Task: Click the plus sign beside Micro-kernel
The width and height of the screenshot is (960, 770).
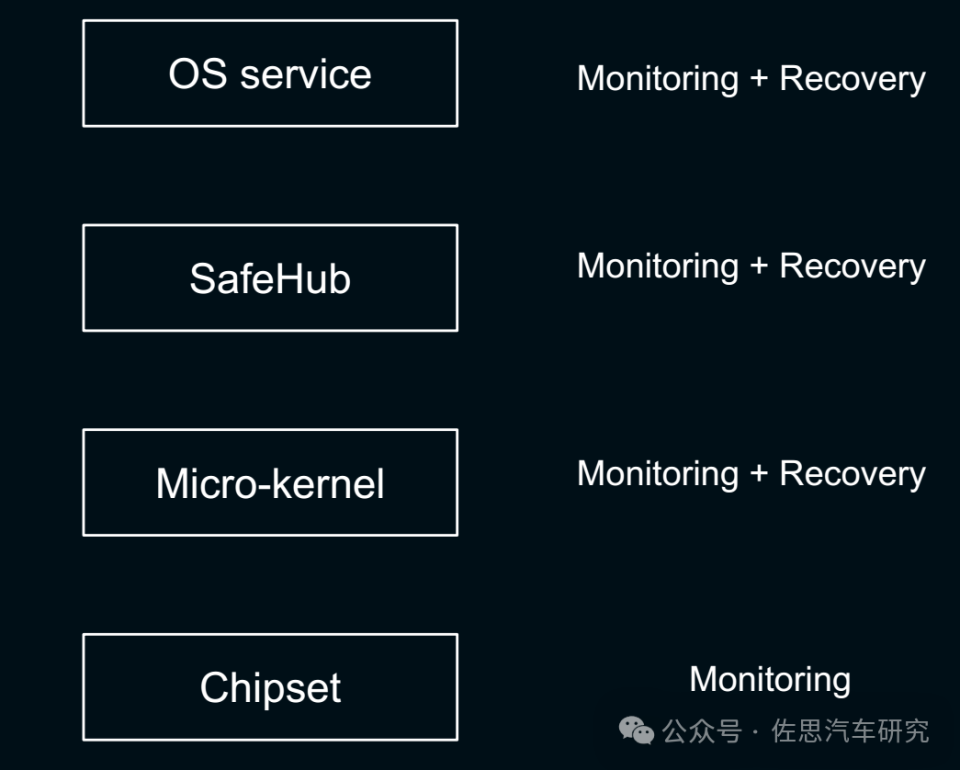Action: 758,473
